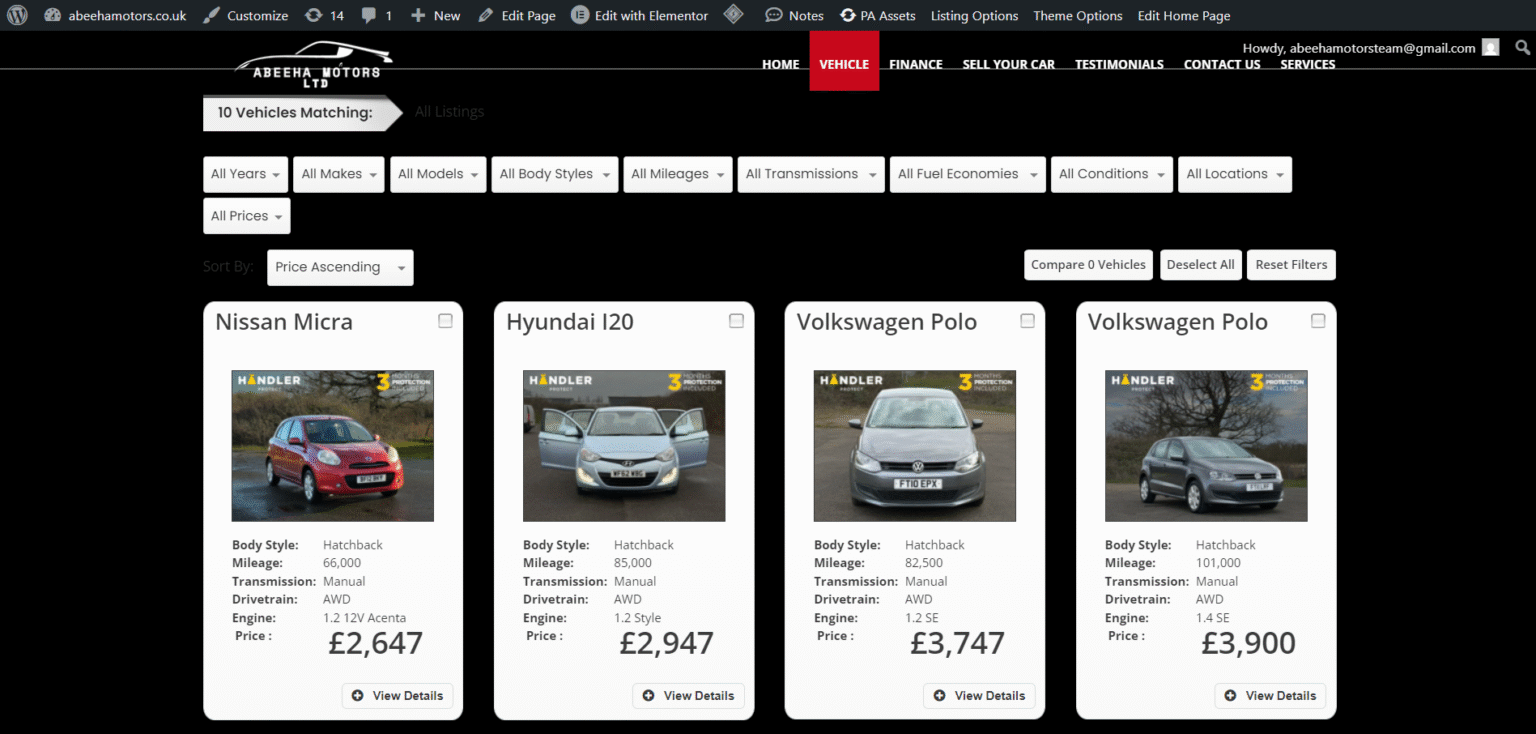Click the New plus icon
1536x734 pixels.
point(418,15)
